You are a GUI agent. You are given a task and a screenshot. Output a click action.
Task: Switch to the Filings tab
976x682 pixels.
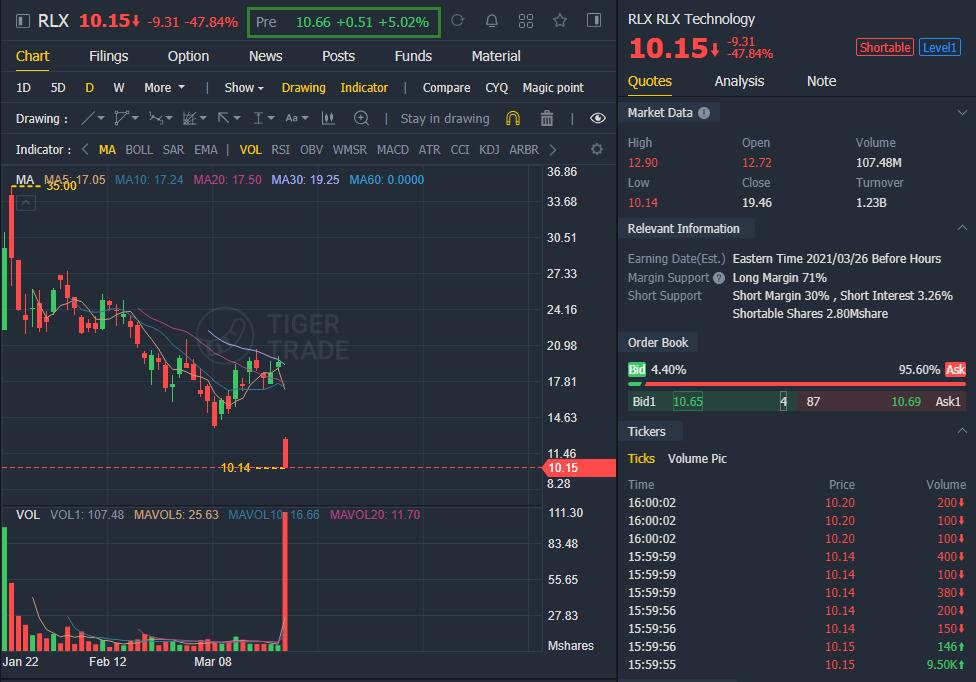[x=108, y=56]
